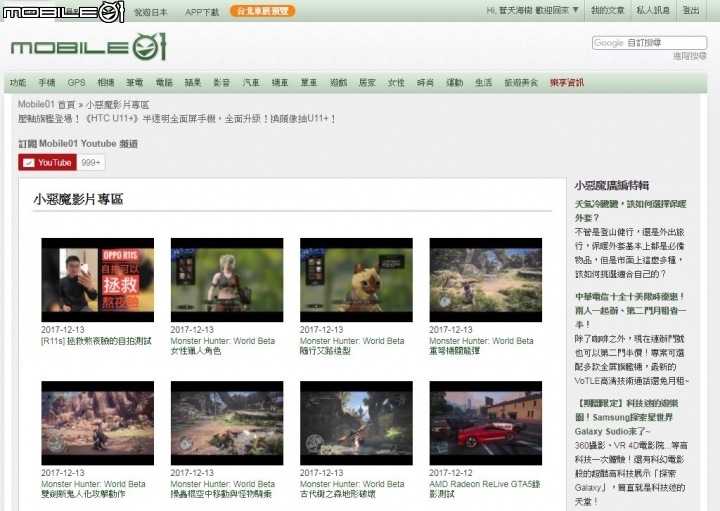Select the 運動 navigation item

pos(455,83)
